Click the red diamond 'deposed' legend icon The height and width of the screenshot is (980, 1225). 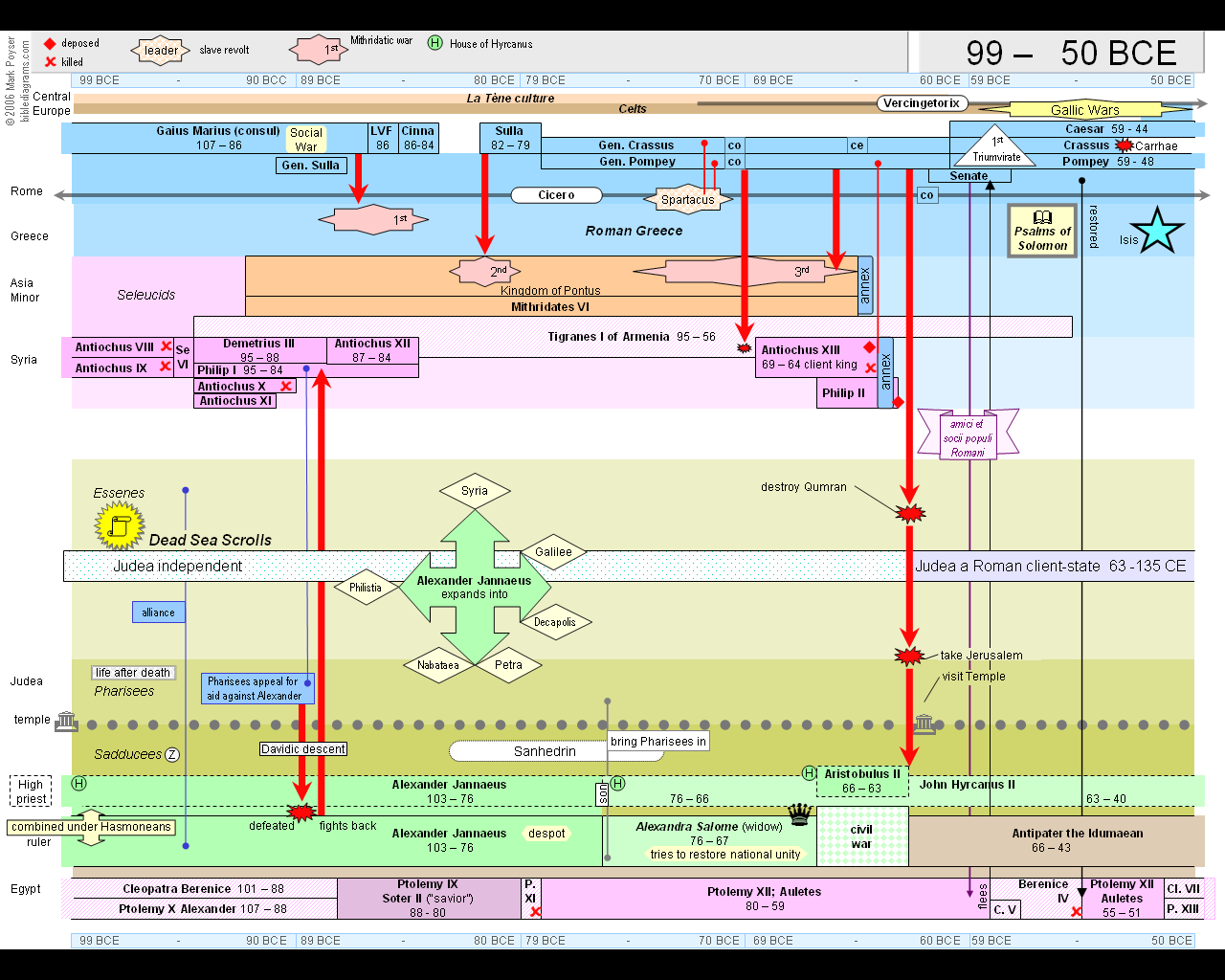pyautogui.click(x=50, y=44)
